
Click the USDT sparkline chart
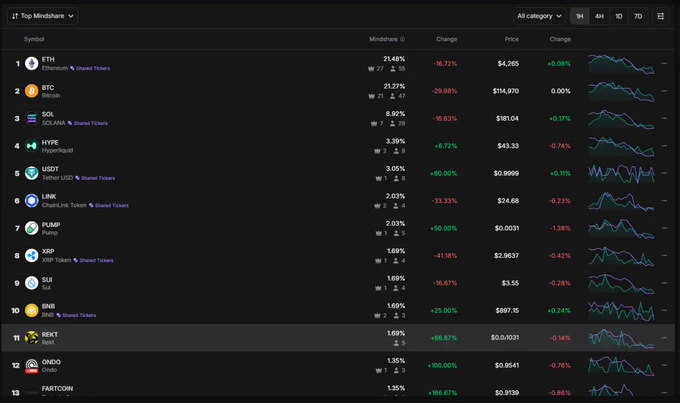[621, 174]
